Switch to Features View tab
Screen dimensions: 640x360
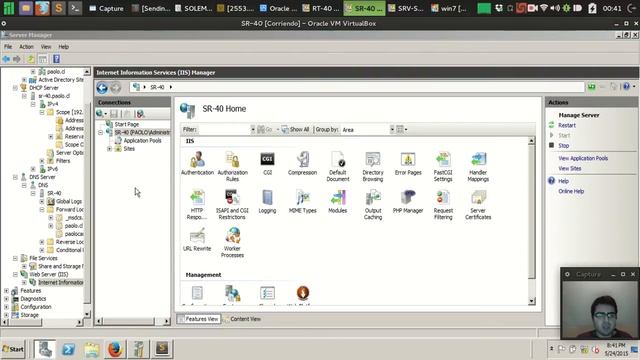click(x=198, y=319)
